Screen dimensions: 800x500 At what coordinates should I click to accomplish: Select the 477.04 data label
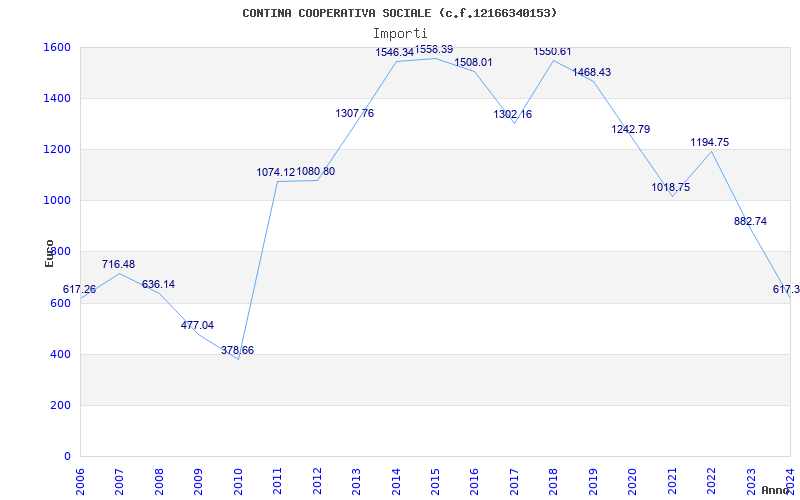[197, 325]
